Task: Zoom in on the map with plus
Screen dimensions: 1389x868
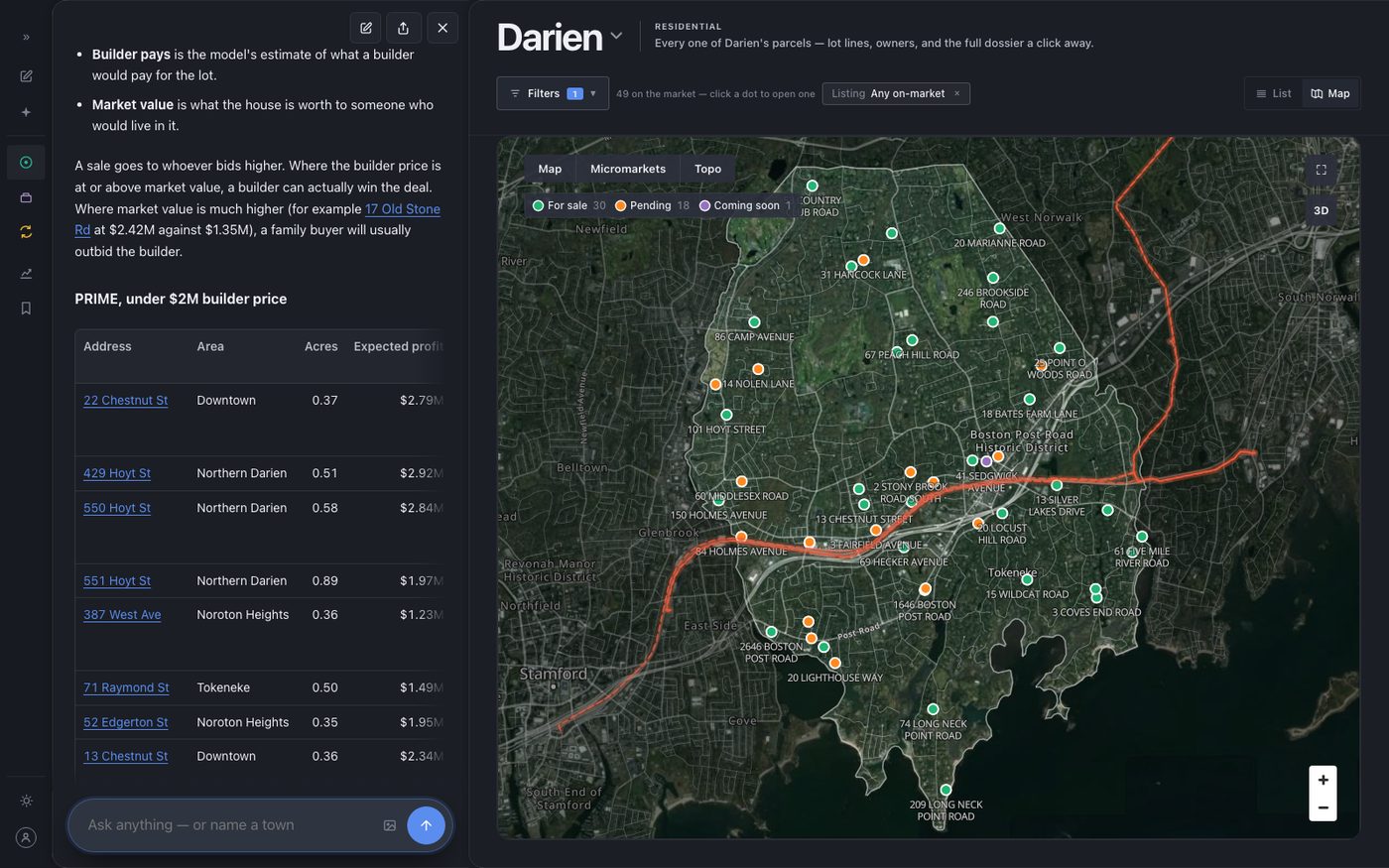Action: click(1323, 780)
